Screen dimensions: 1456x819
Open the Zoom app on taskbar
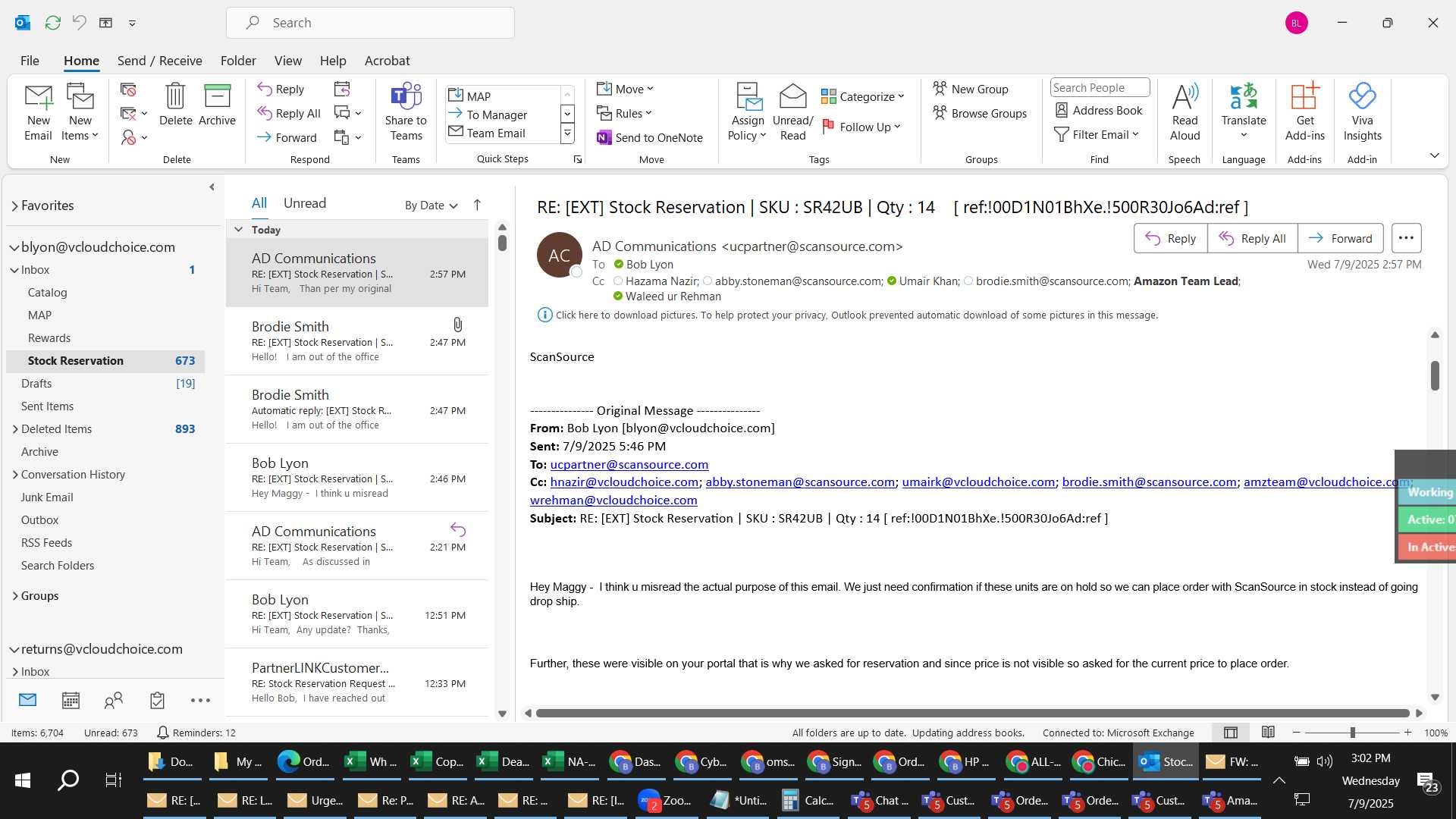click(665, 800)
